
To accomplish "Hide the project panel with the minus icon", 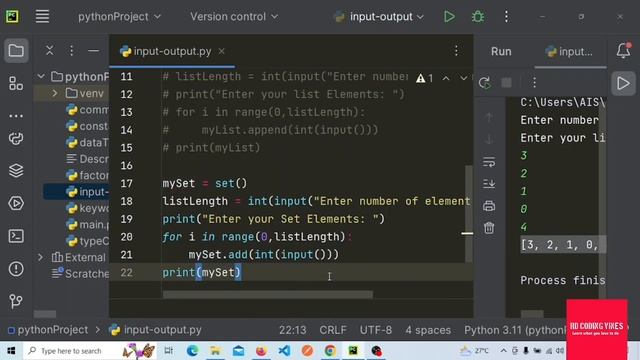I will point(93,51).
